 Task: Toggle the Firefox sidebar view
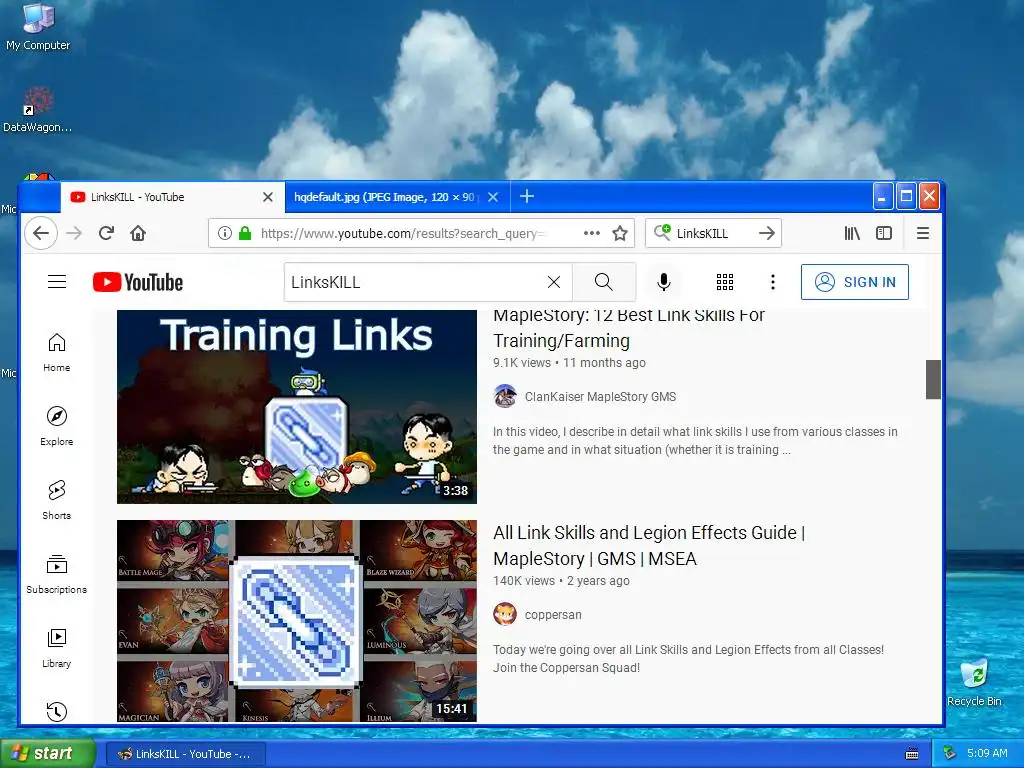pos(884,233)
